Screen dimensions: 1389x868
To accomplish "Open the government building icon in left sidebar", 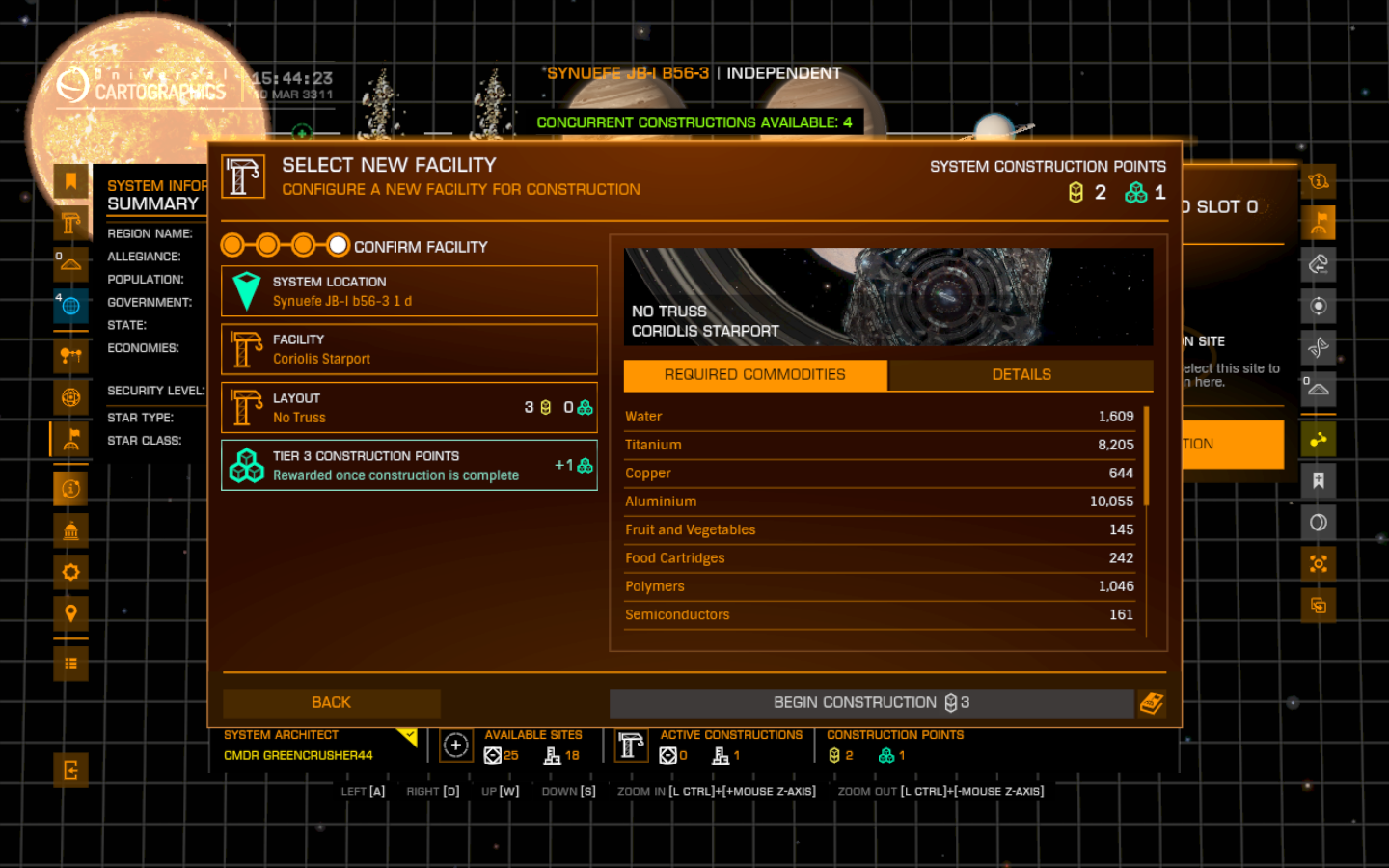I will click(70, 530).
